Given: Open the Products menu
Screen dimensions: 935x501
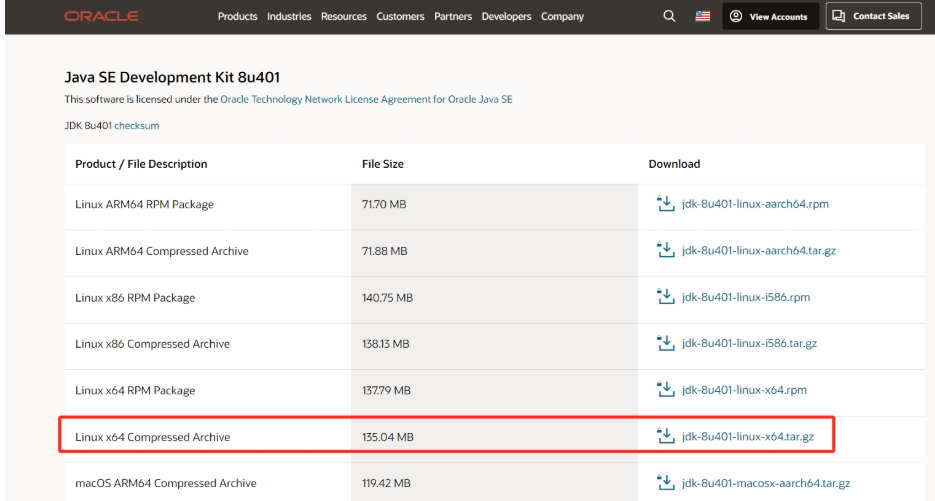Looking at the screenshot, I should tap(237, 17).
